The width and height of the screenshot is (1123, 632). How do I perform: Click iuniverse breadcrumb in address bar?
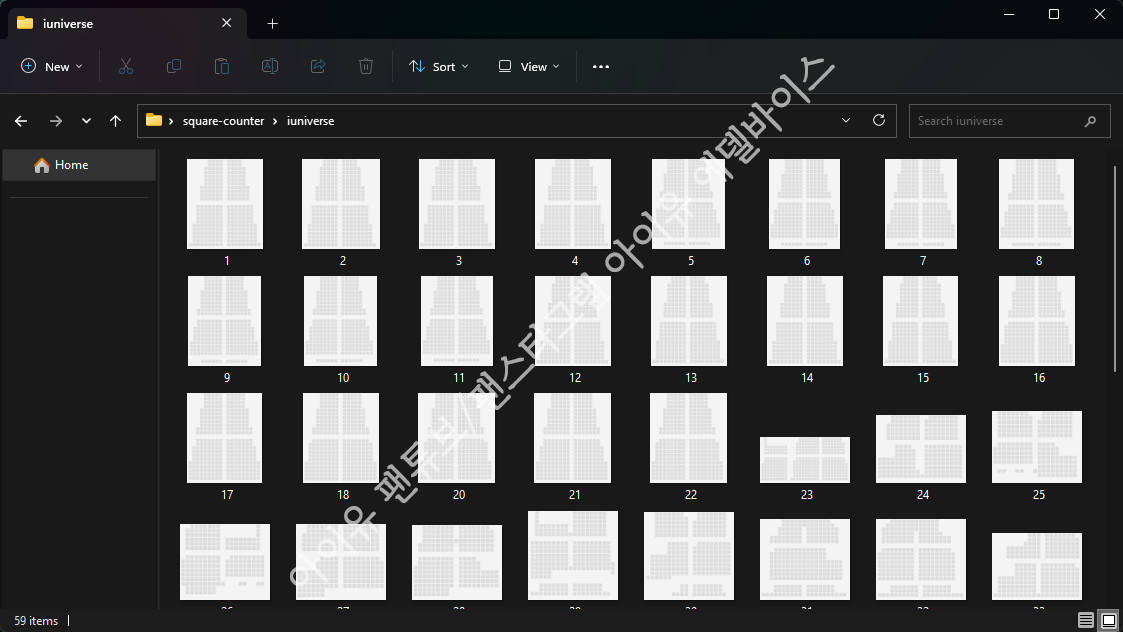[310, 121]
